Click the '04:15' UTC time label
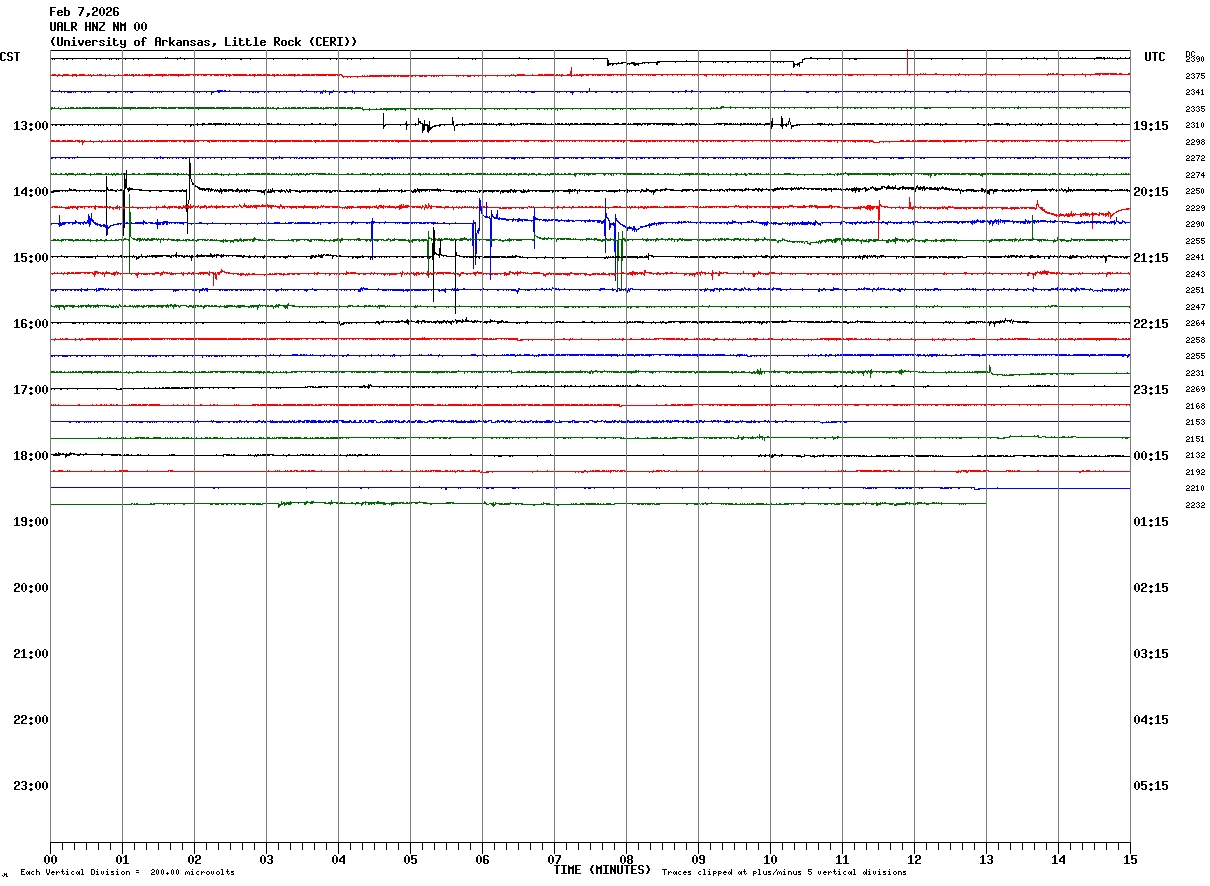Screen dimensions: 1210x886 [1151, 720]
